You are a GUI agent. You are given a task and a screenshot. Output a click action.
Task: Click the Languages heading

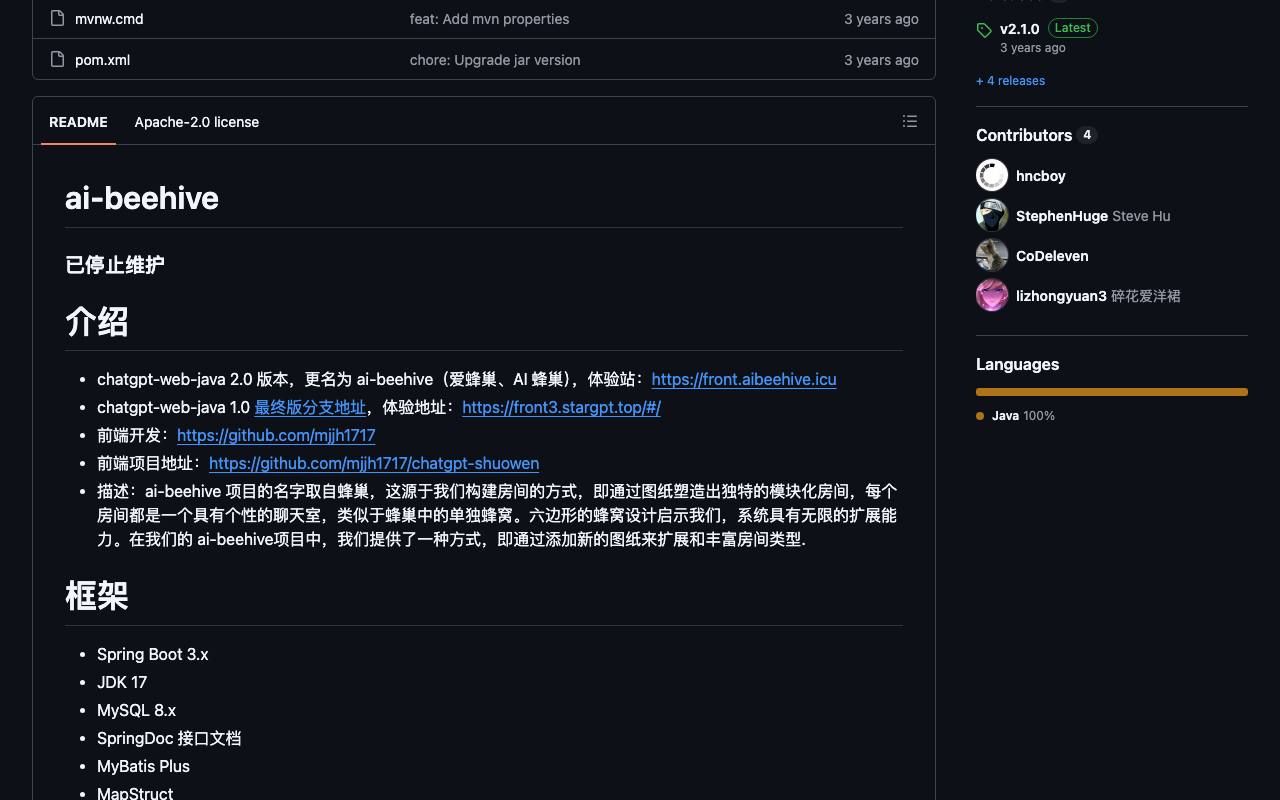tap(1017, 365)
